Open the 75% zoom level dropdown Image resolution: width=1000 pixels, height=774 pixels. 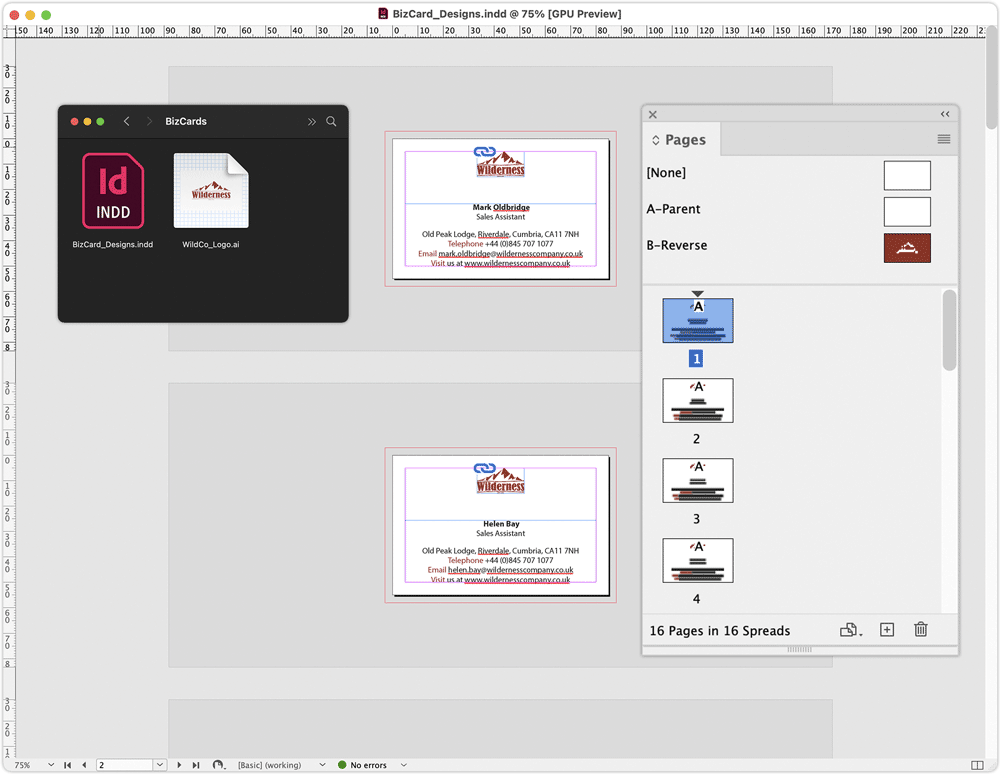coord(50,765)
